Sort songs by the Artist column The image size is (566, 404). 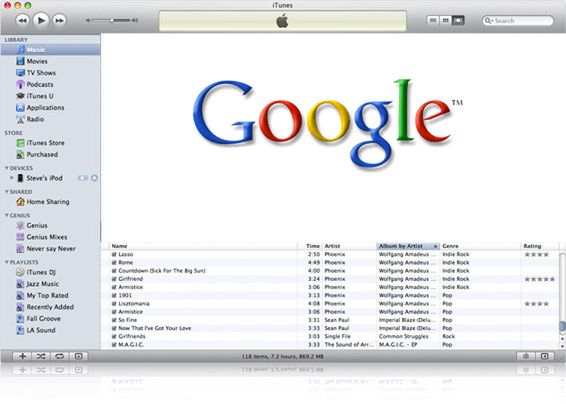(x=349, y=246)
